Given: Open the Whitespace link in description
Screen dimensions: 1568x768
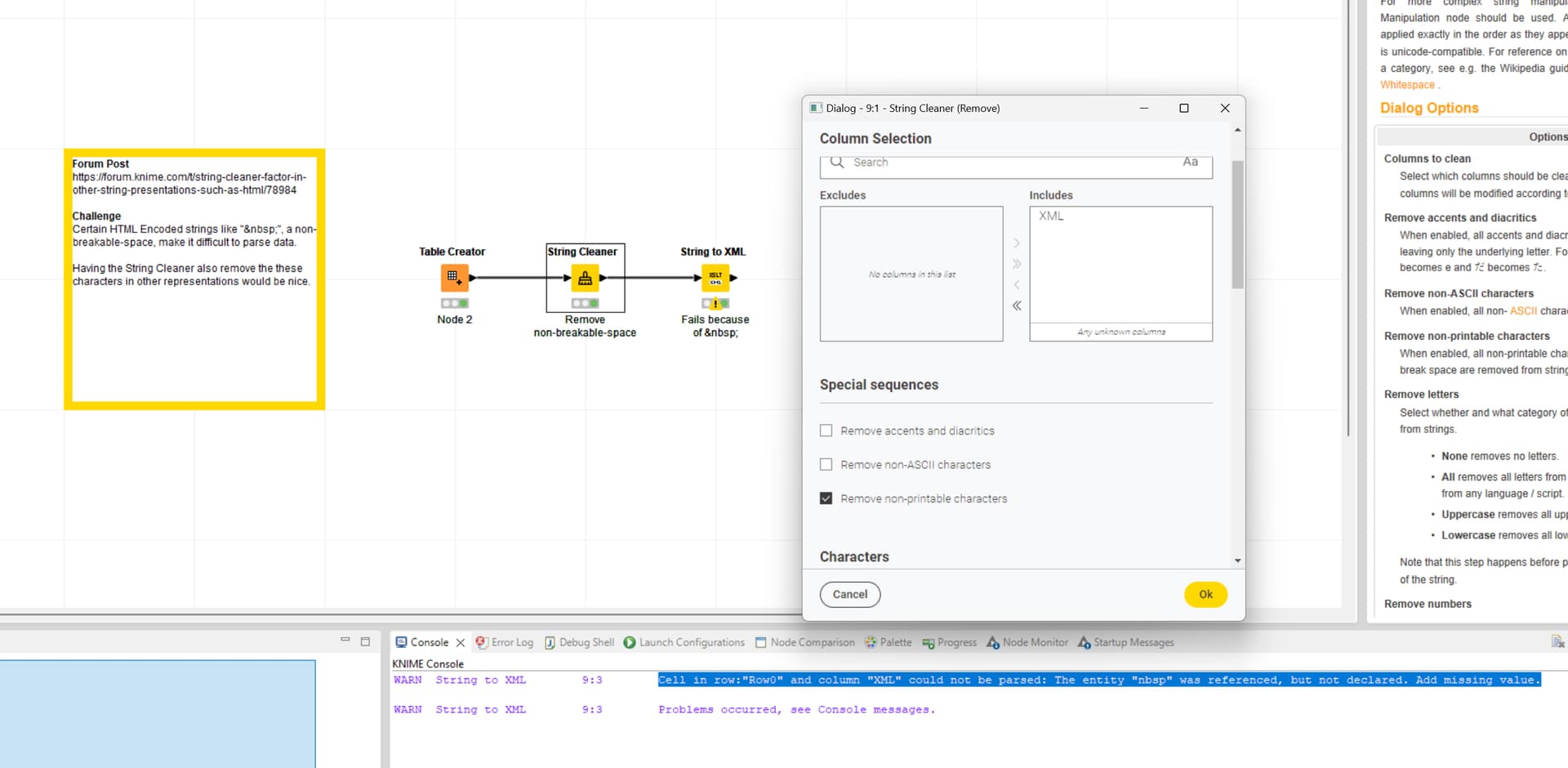Looking at the screenshot, I should click(x=1407, y=85).
